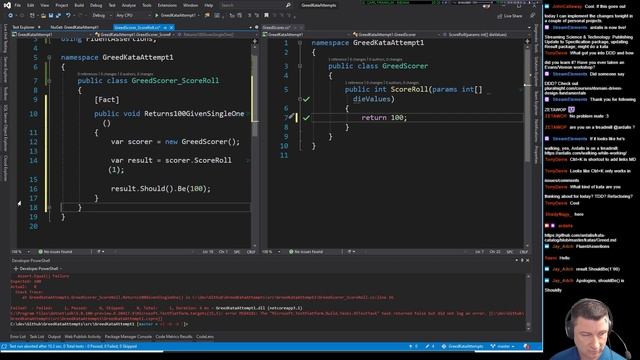Close the GreedScorer_ScoreRoll.cs tab
640x360 pixels.
(x=171, y=27)
